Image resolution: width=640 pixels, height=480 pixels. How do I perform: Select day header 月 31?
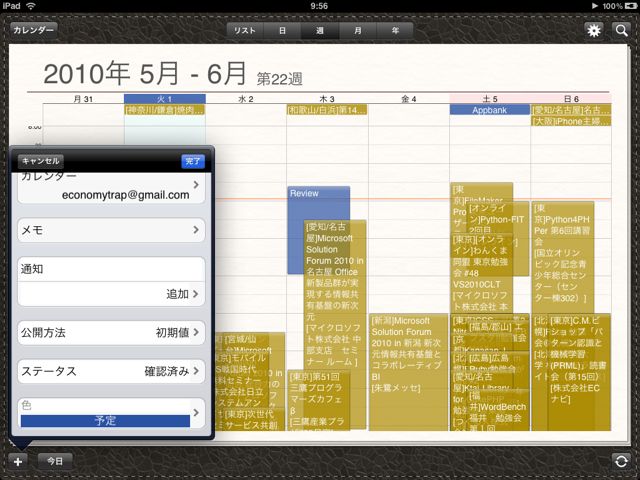pyautogui.click(x=83, y=99)
